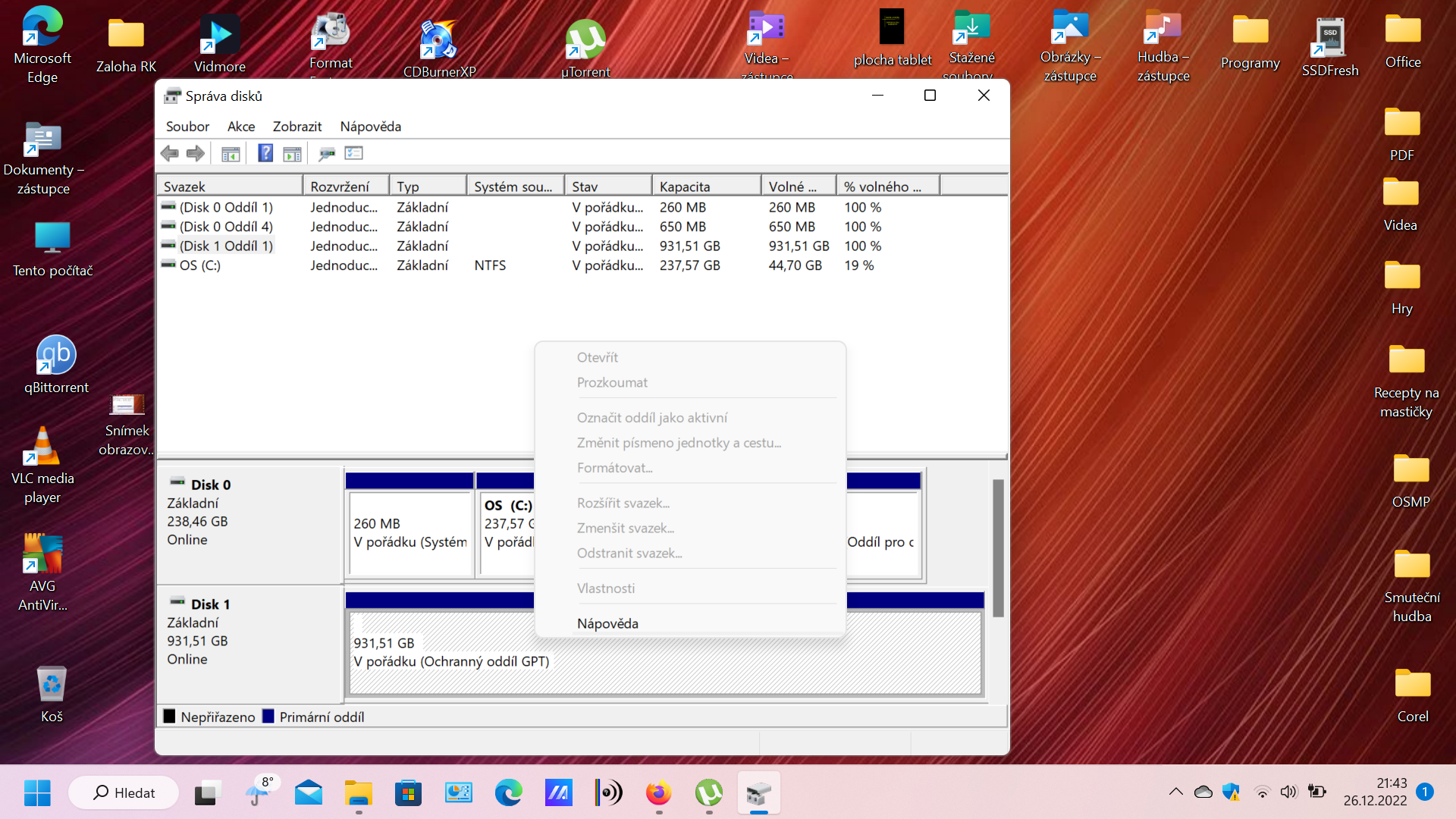This screenshot has height=819, width=1456.
Task: Click the show/hide console tree icon
Action: [x=231, y=153]
